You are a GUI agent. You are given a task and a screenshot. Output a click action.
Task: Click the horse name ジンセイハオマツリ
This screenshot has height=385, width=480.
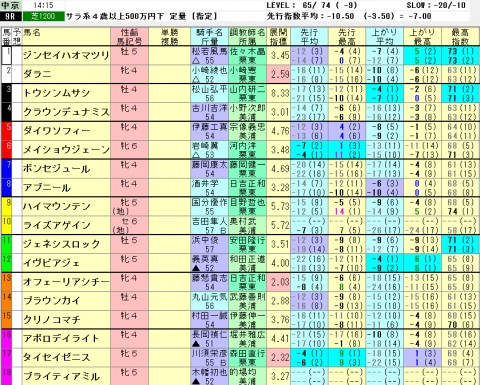click(x=66, y=55)
